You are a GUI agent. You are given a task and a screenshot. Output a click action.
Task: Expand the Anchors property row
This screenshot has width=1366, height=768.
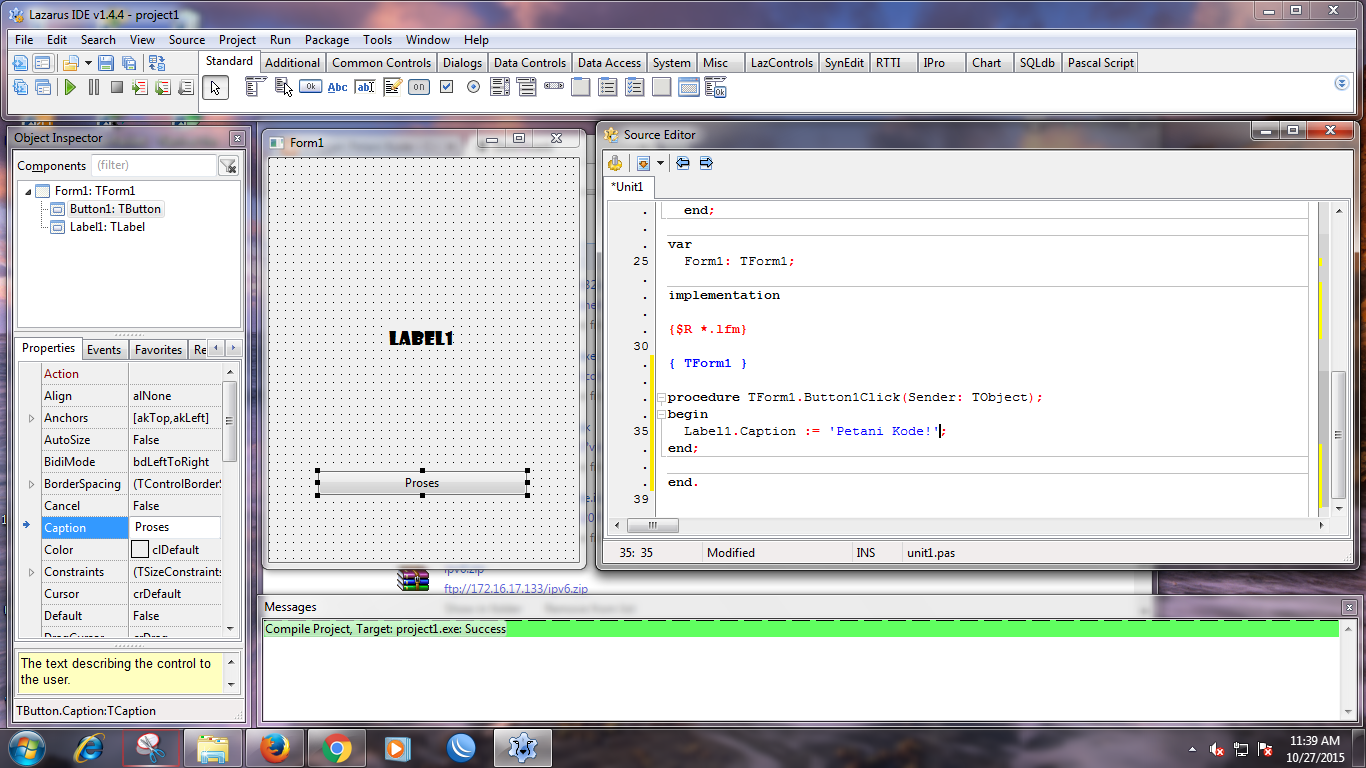tap(31, 417)
